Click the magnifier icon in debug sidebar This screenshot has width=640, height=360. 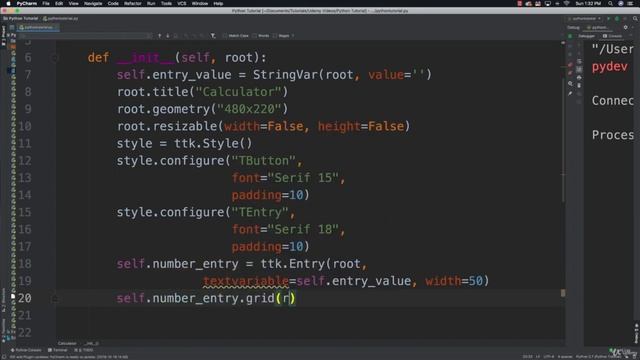[570, 84]
